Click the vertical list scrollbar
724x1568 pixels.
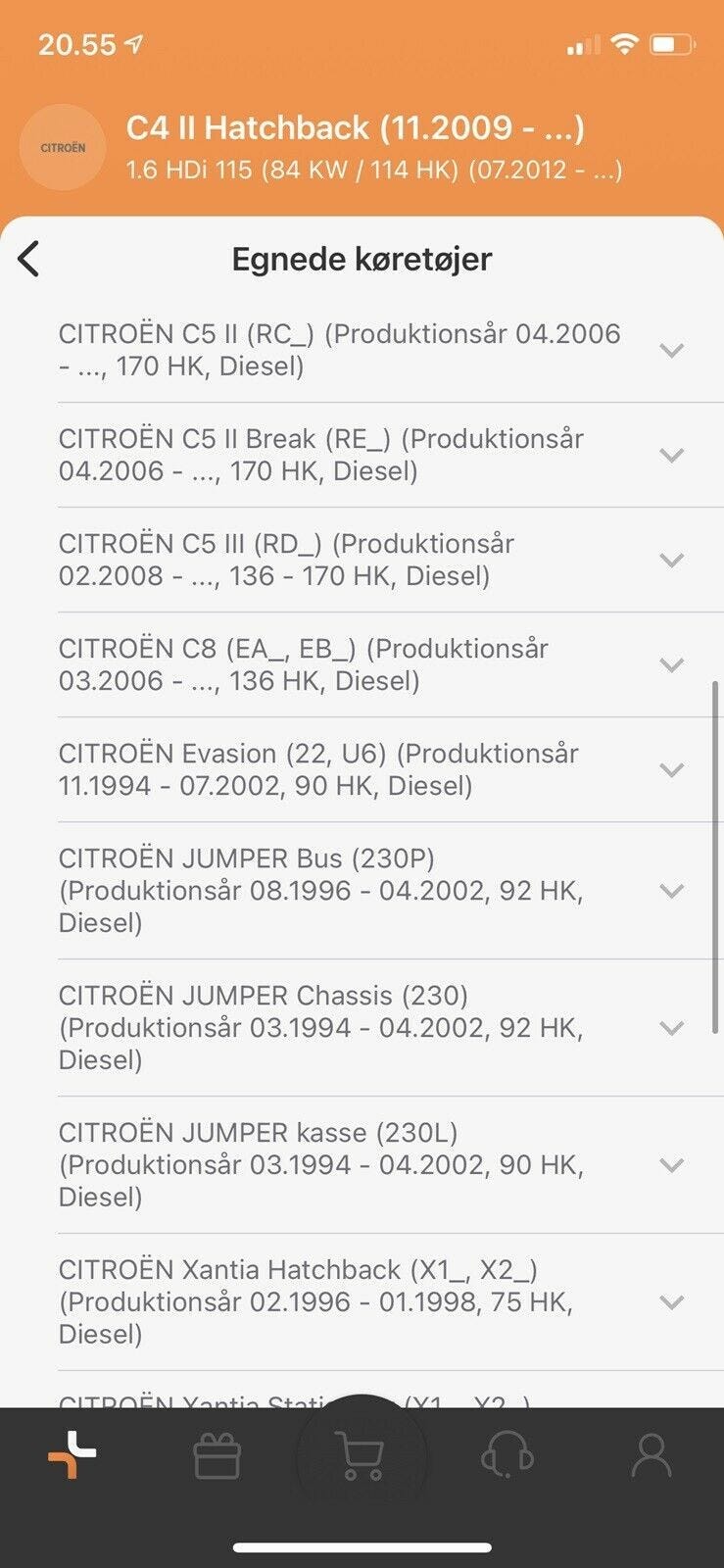[x=715, y=857]
